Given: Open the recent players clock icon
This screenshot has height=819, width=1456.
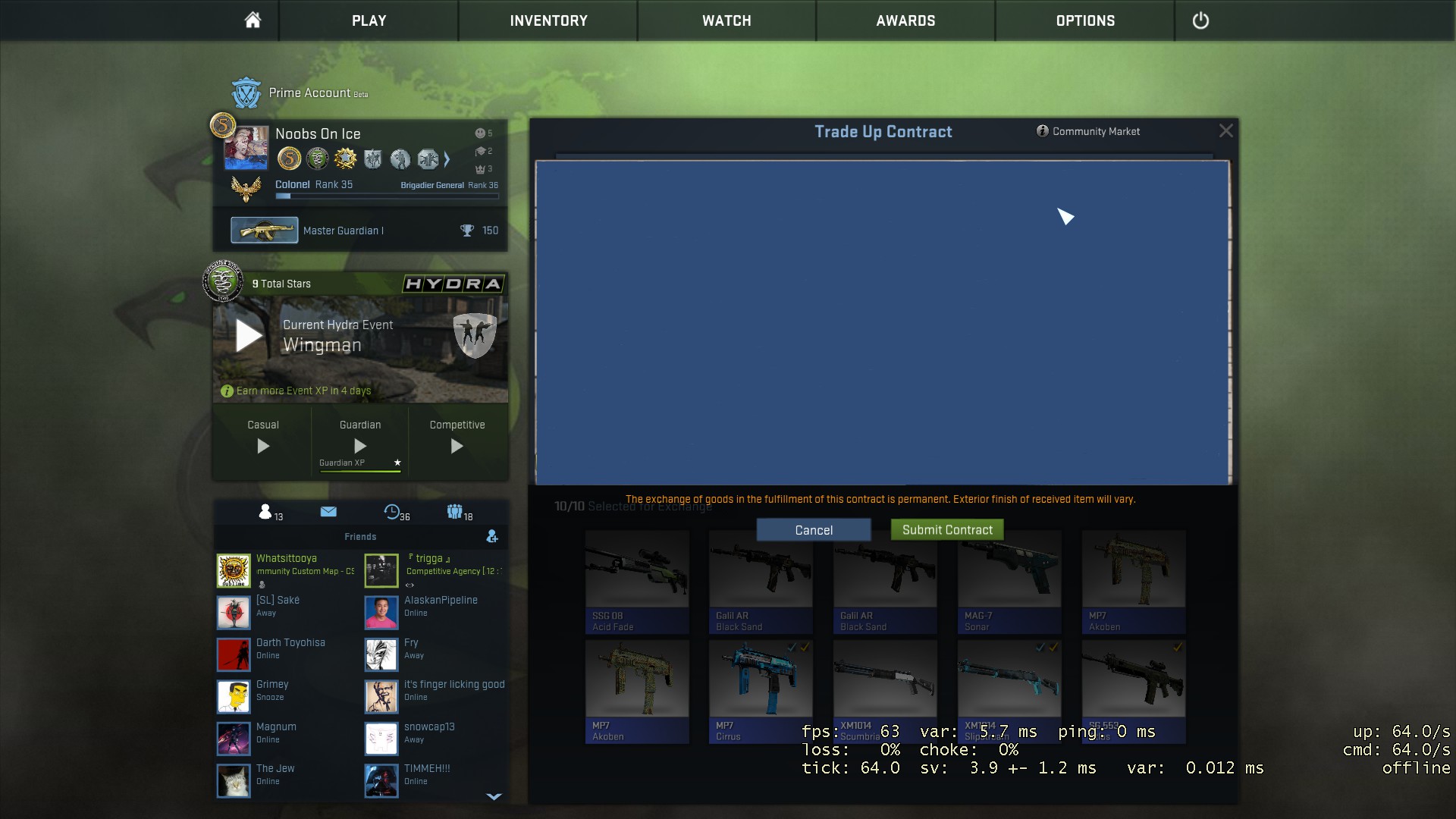Looking at the screenshot, I should click(392, 512).
